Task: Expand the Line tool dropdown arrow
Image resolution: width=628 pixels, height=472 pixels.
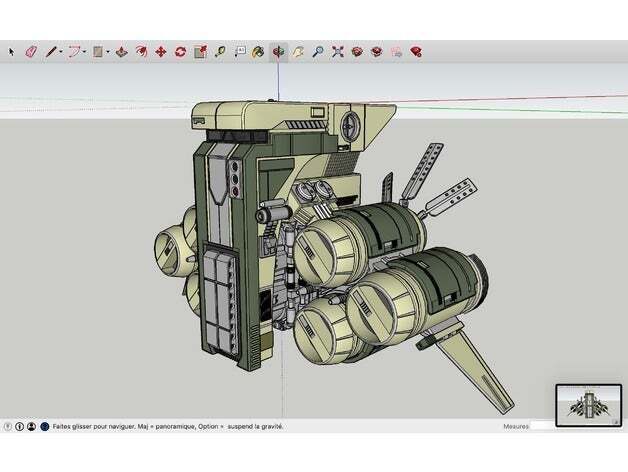Action: coord(62,52)
